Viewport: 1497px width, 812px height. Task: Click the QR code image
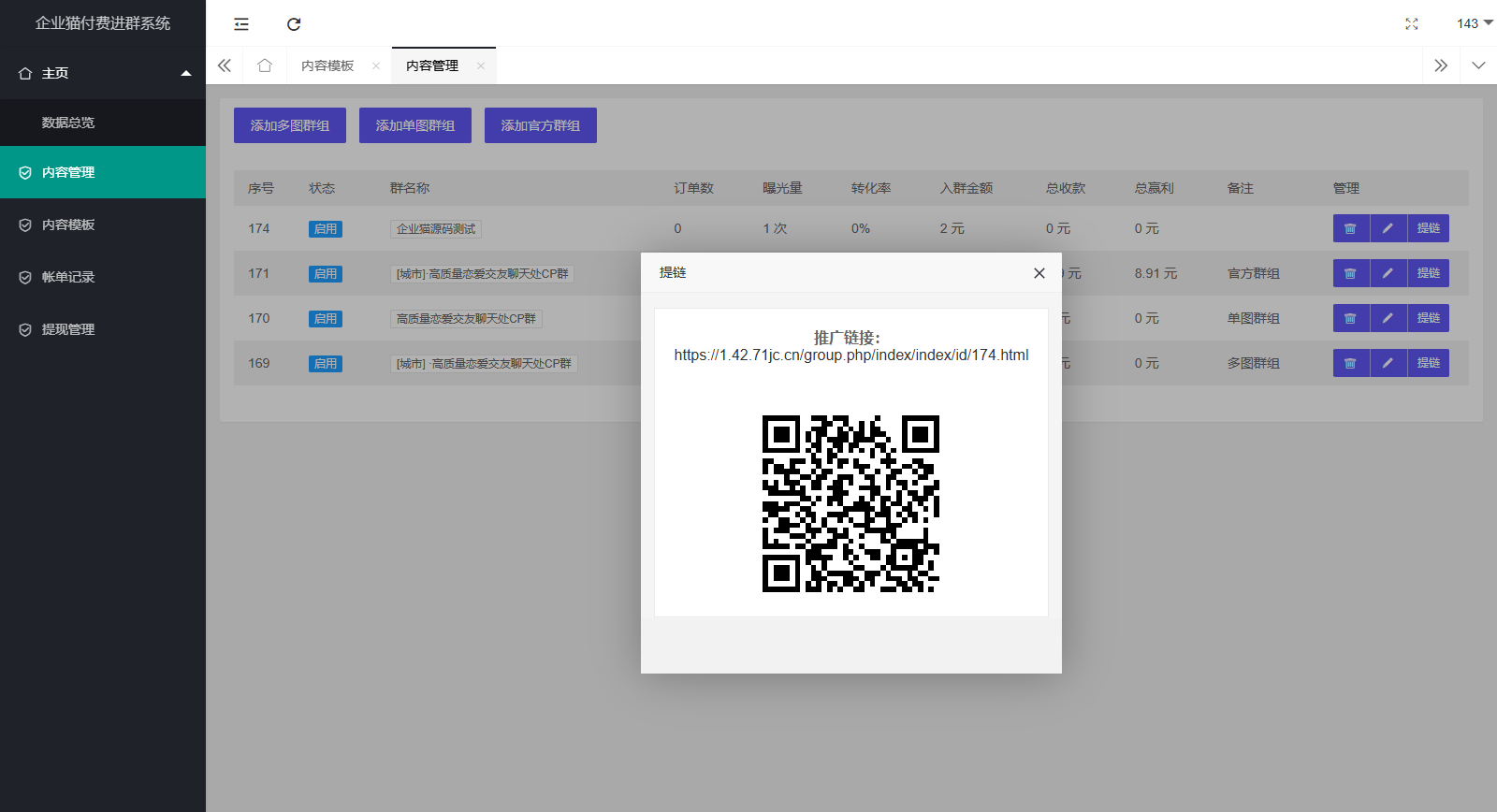(850, 503)
